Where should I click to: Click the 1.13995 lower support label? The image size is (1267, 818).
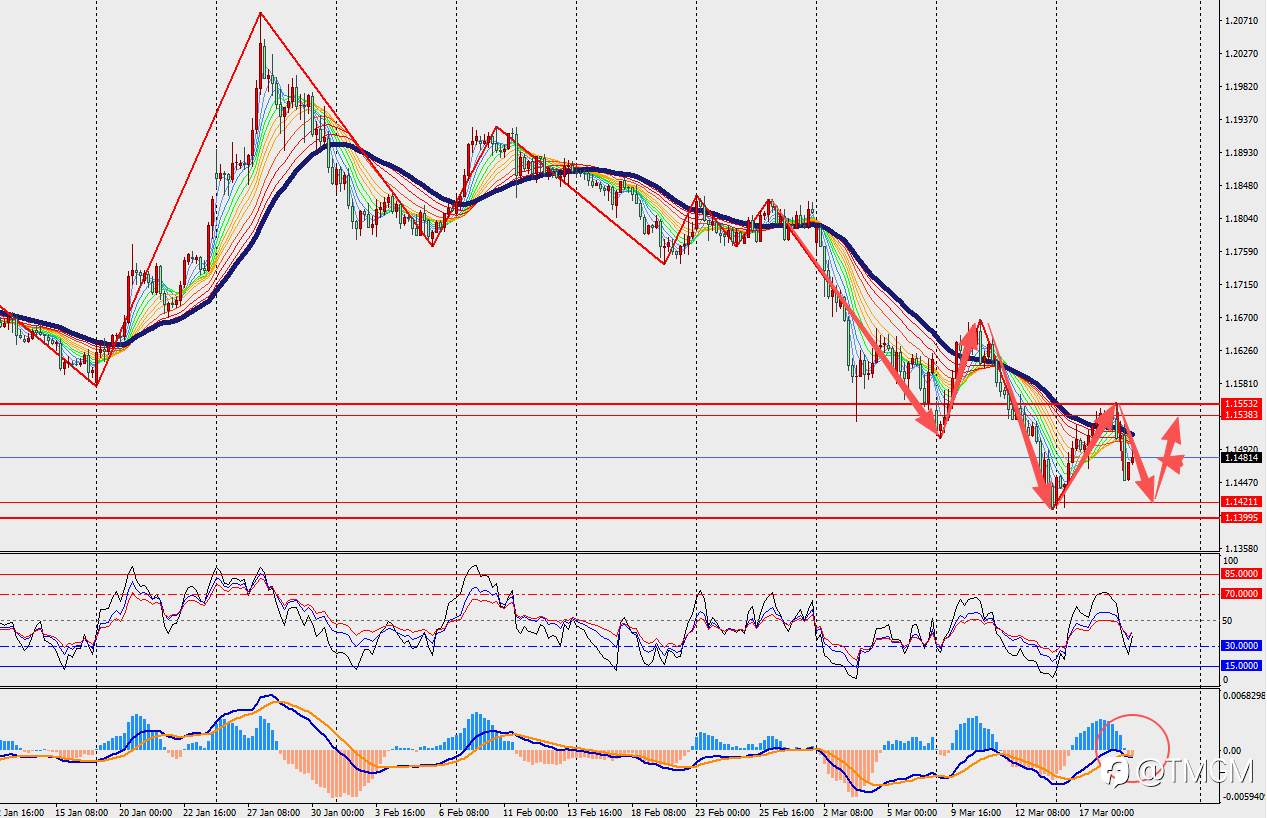coord(1242,517)
